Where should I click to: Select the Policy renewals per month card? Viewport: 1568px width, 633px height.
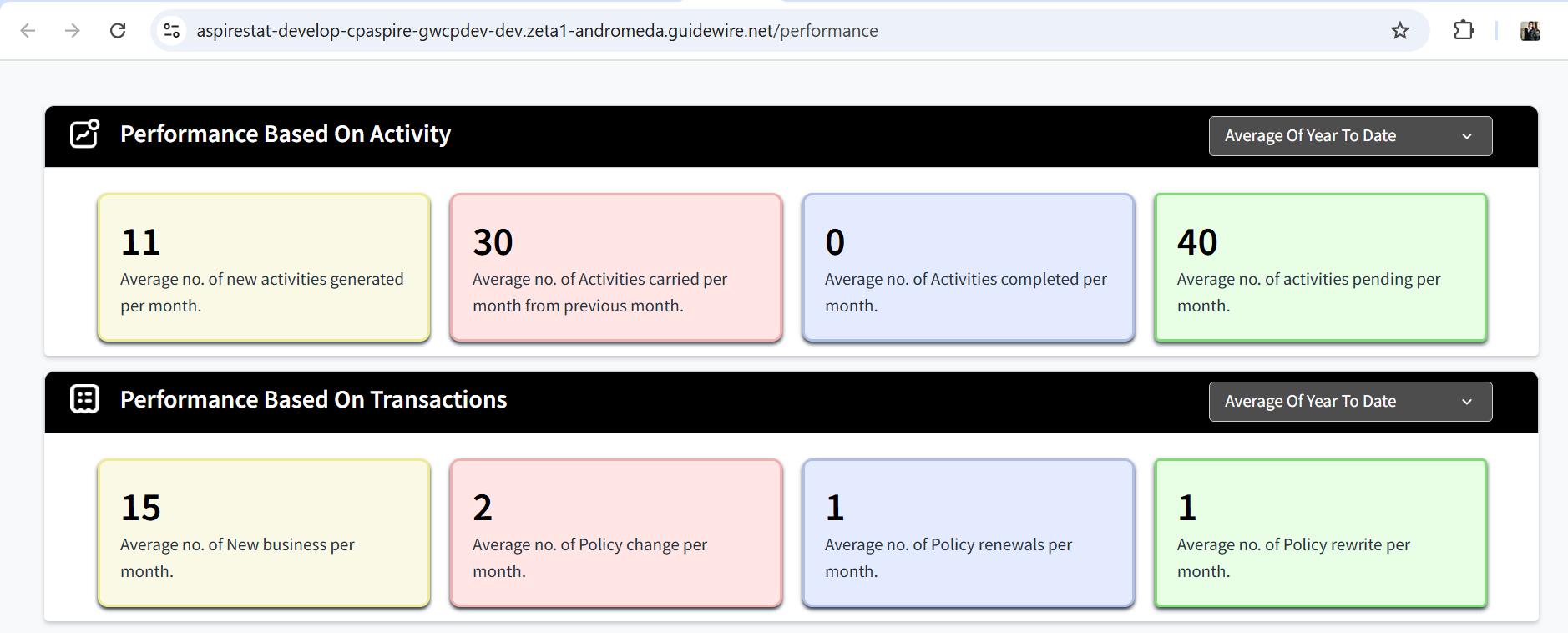click(x=968, y=533)
